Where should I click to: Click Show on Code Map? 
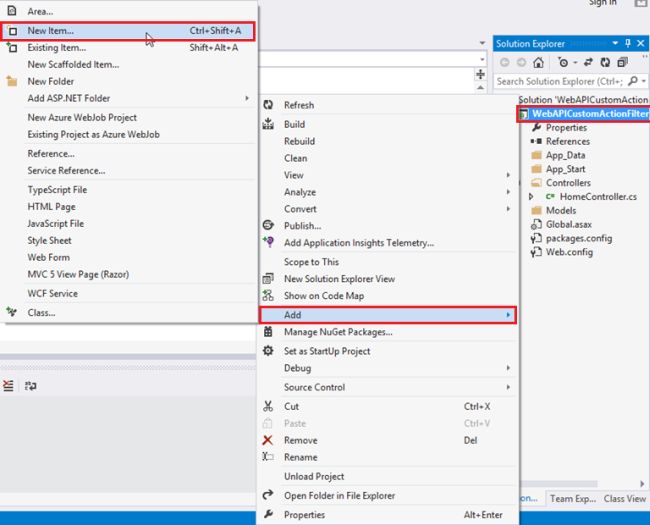[388, 296]
